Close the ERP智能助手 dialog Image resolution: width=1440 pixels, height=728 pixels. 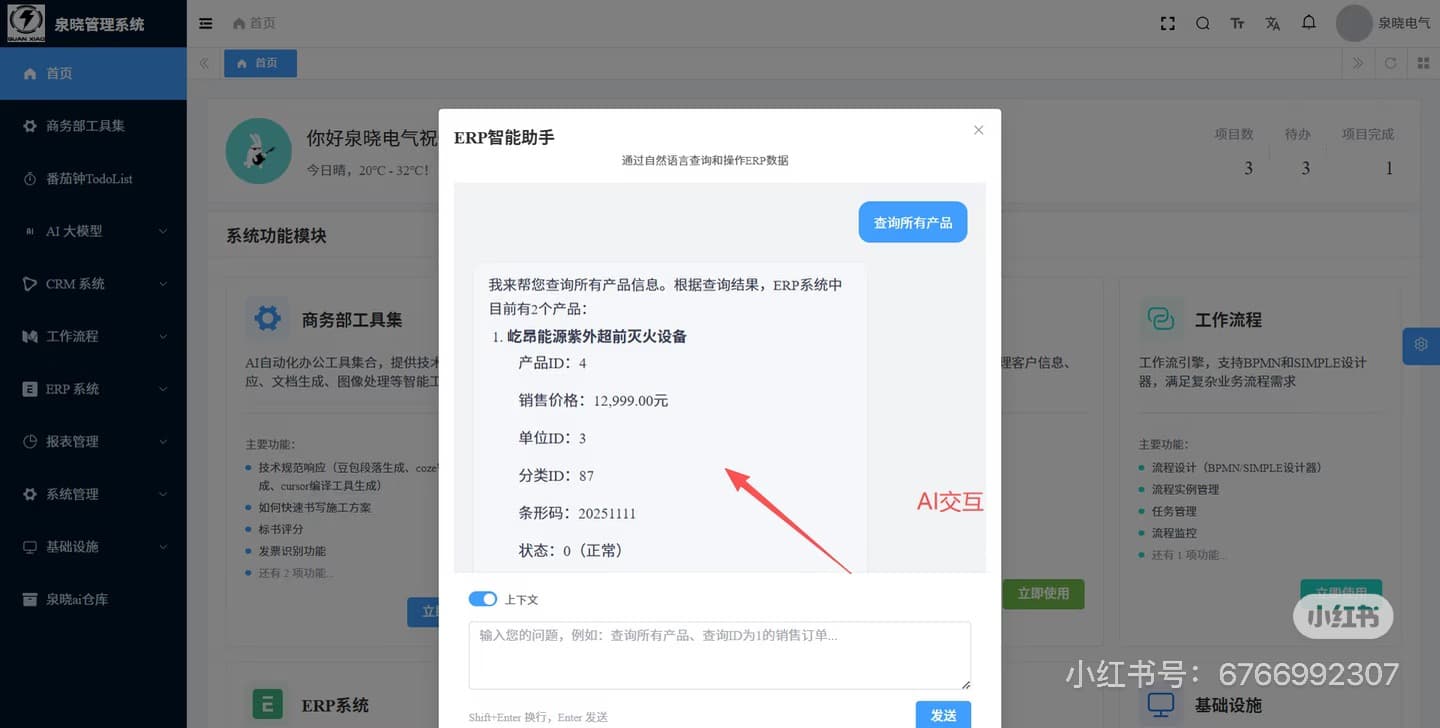(979, 130)
